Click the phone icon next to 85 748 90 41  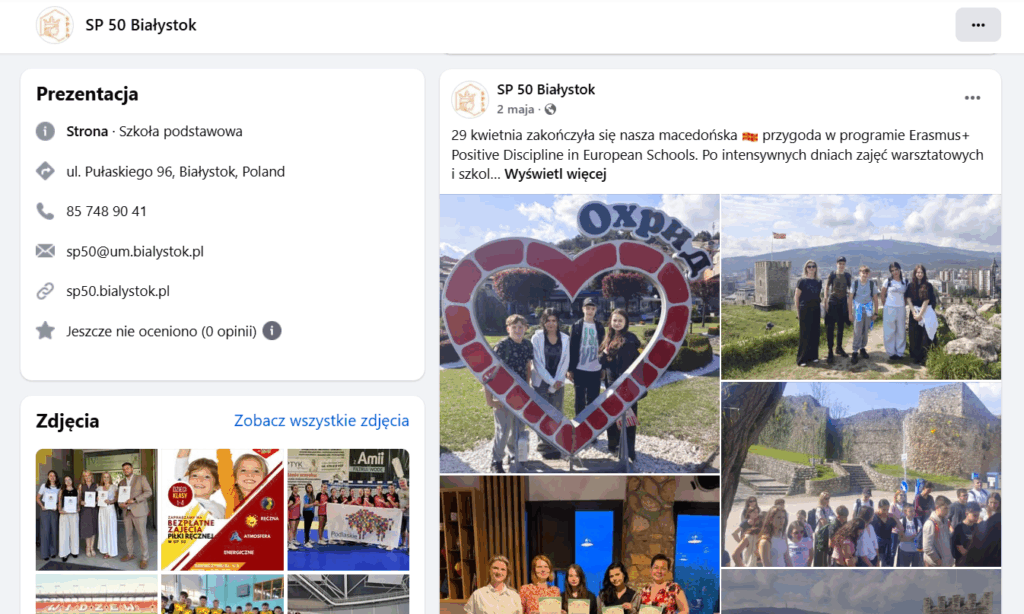pyautogui.click(x=45, y=211)
